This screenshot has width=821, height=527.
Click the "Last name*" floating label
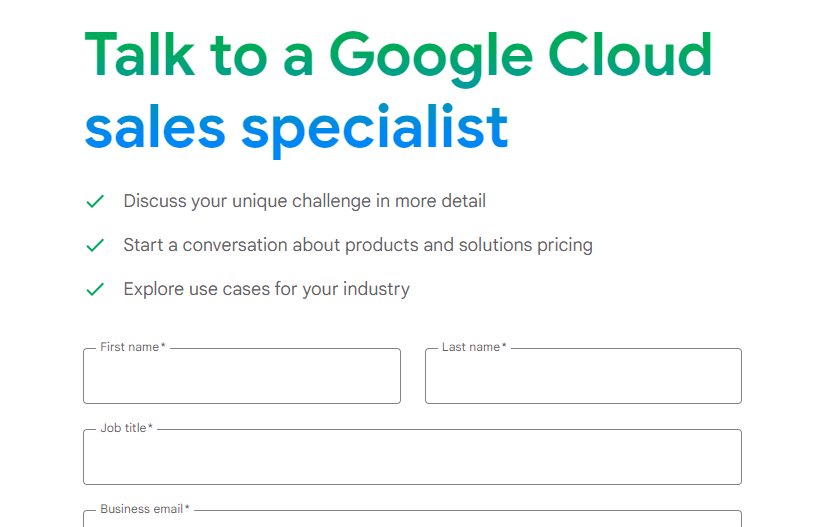pyautogui.click(x=474, y=347)
